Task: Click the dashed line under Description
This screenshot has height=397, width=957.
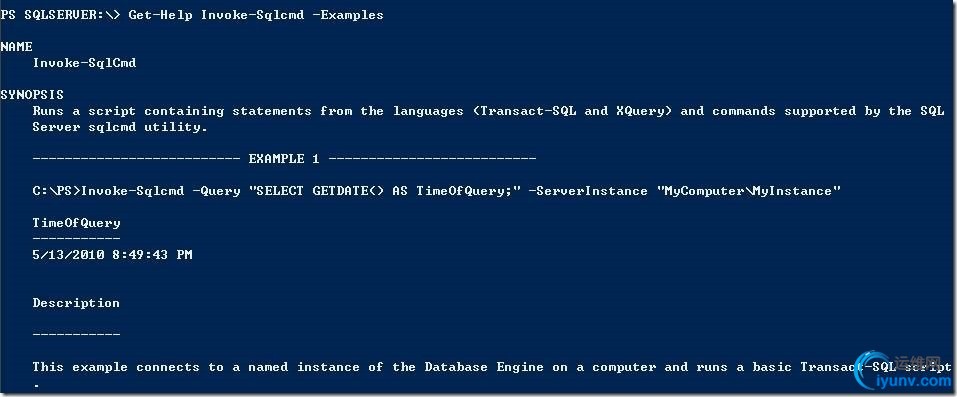Action: (x=76, y=334)
